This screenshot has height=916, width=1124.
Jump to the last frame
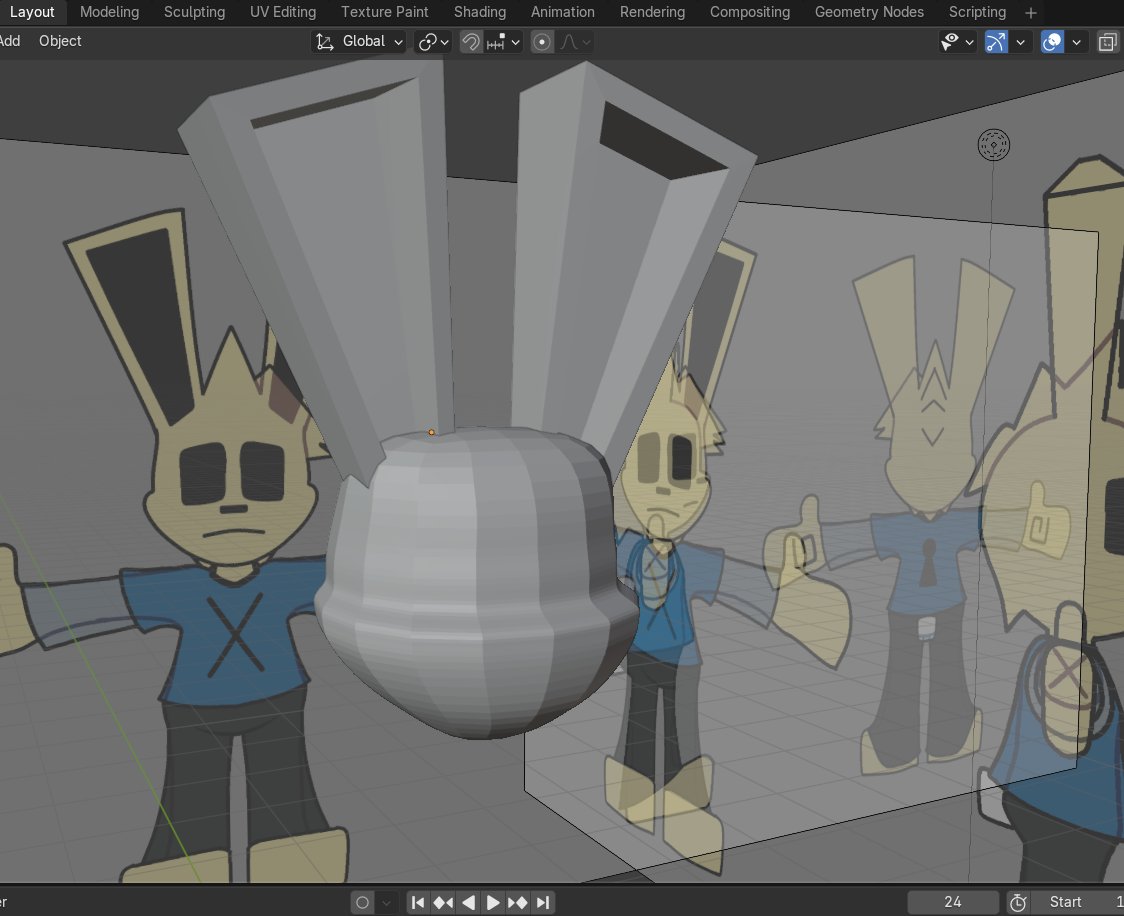(543, 902)
